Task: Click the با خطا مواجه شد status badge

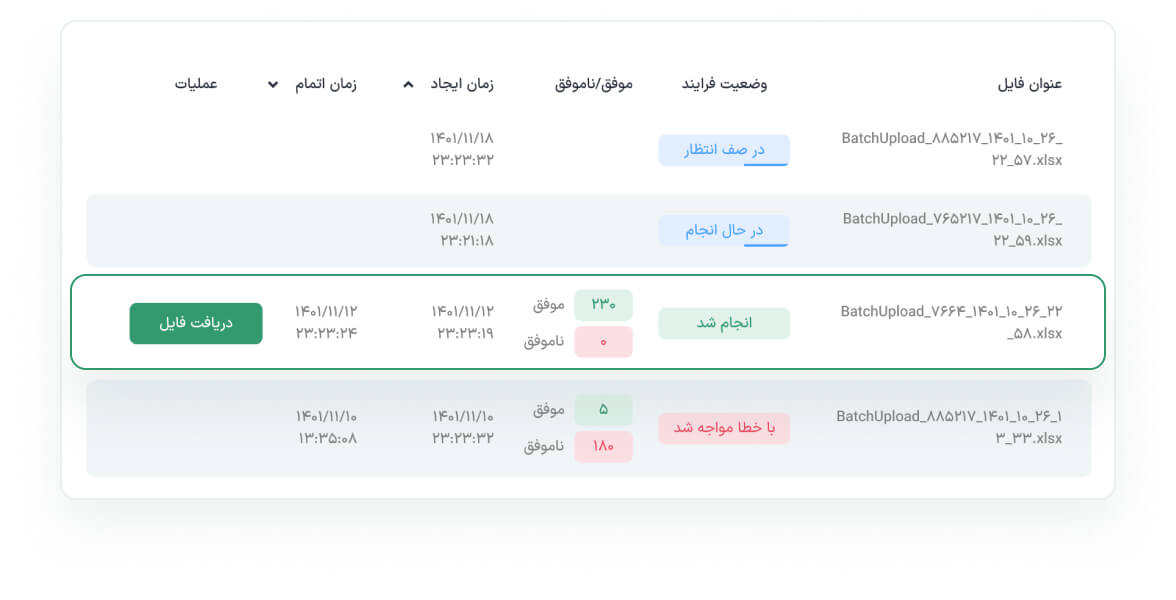Action: pyautogui.click(x=724, y=428)
